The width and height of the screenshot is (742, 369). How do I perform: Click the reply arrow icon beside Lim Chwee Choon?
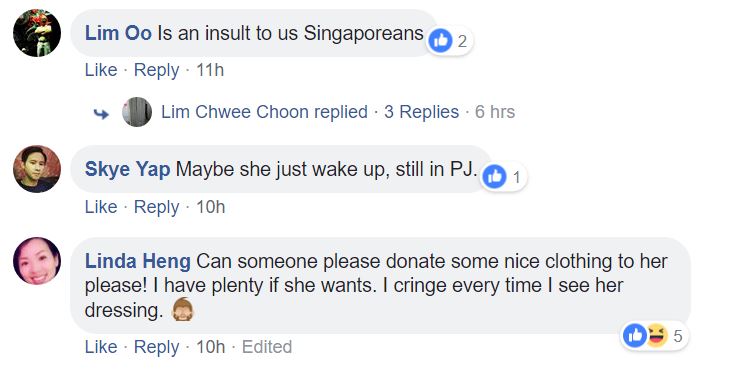(101, 114)
